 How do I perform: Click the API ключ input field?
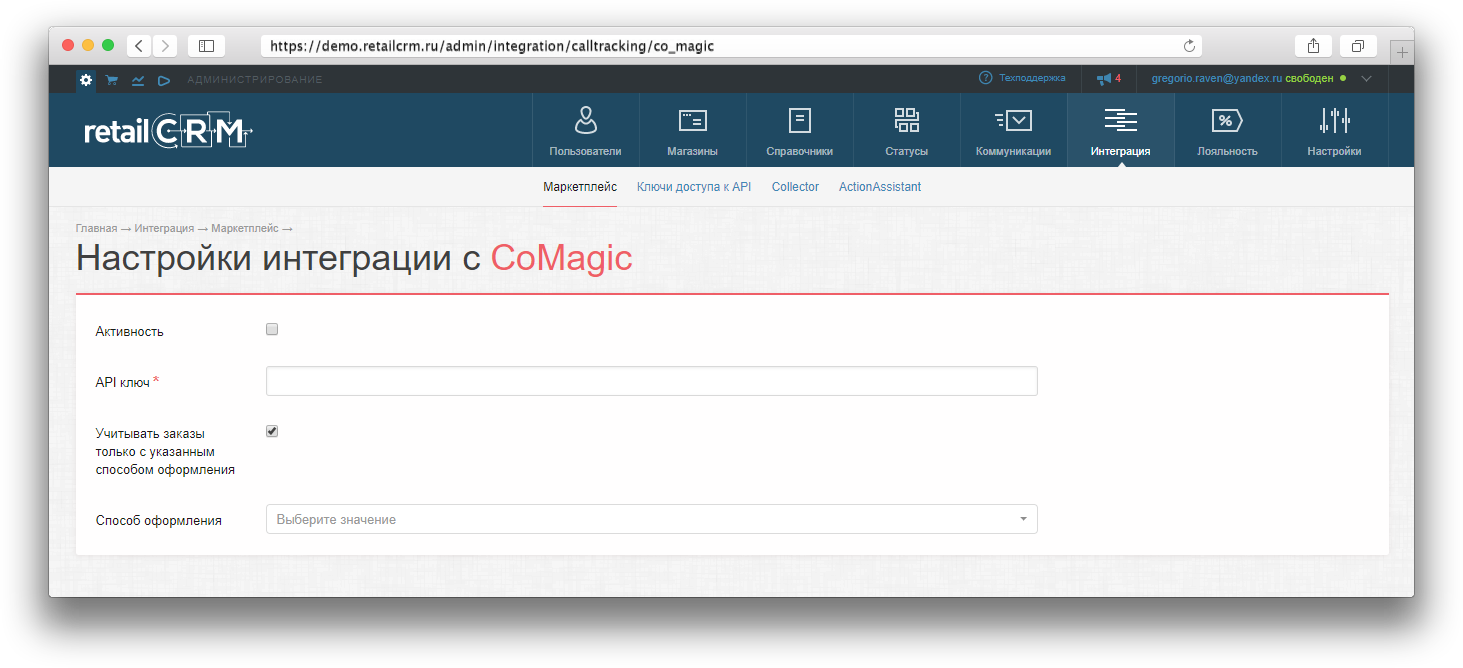click(x=651, y=381)
